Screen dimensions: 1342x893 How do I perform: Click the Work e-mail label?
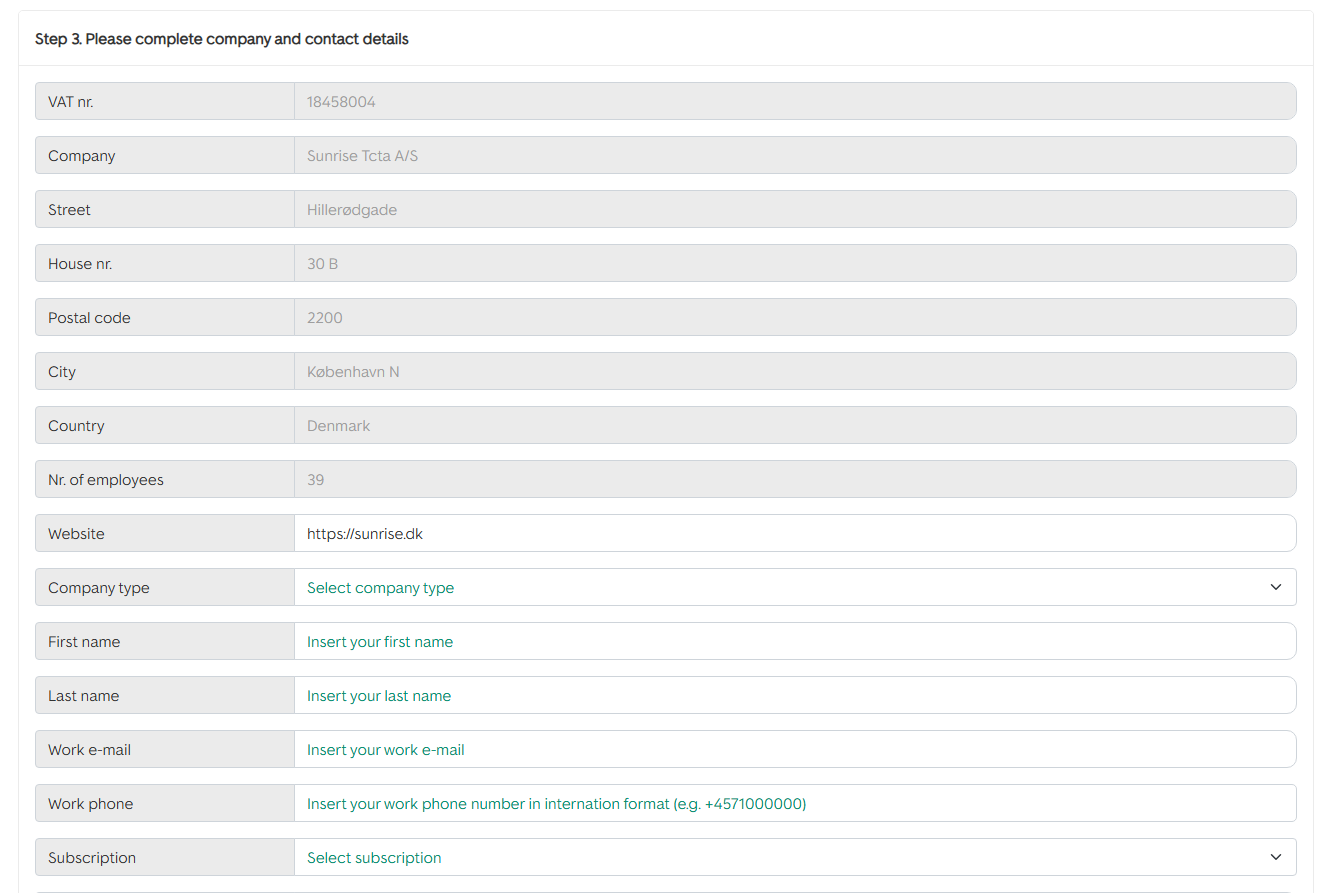point(89,749)
